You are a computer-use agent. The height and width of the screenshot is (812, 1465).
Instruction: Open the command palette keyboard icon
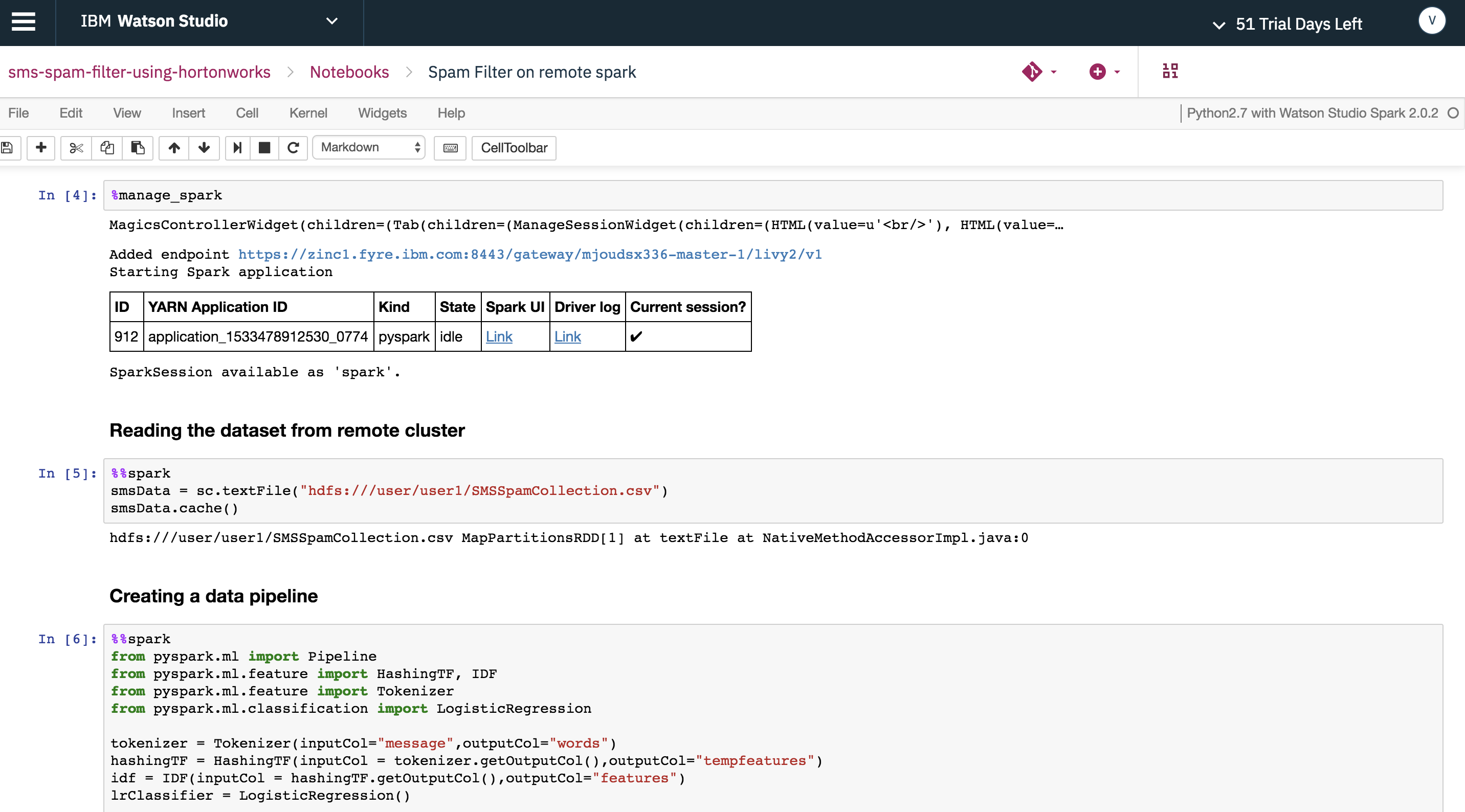(450, 148)
